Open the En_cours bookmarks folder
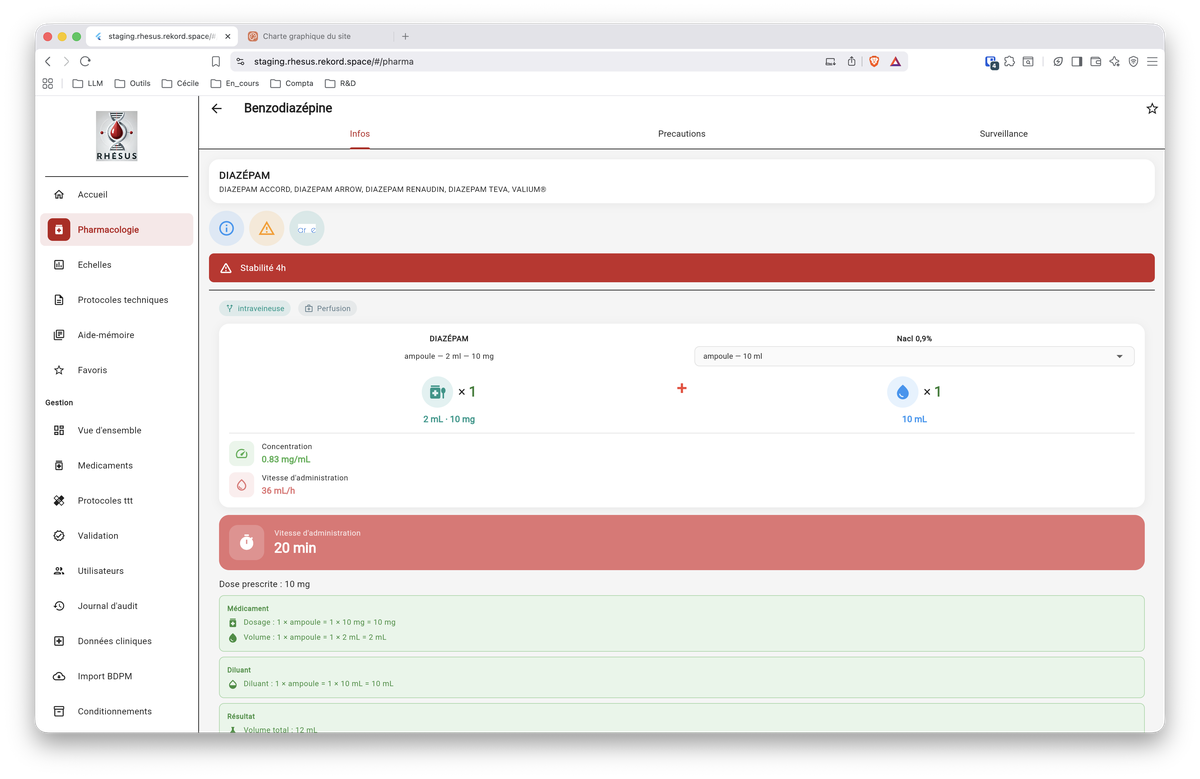This screenshot has height=779, width=1200. [x=234, y=83]
